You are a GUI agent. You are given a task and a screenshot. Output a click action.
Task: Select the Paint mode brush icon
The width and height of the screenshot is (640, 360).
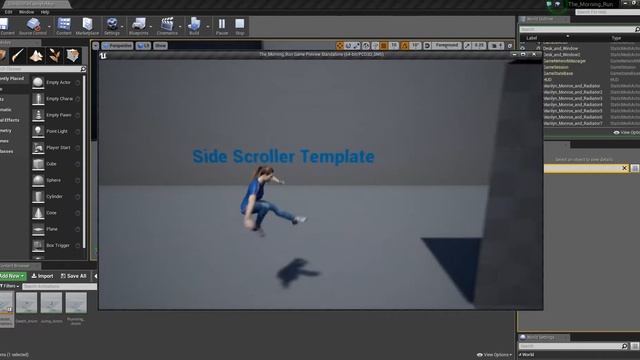click(x=18, y=55)
